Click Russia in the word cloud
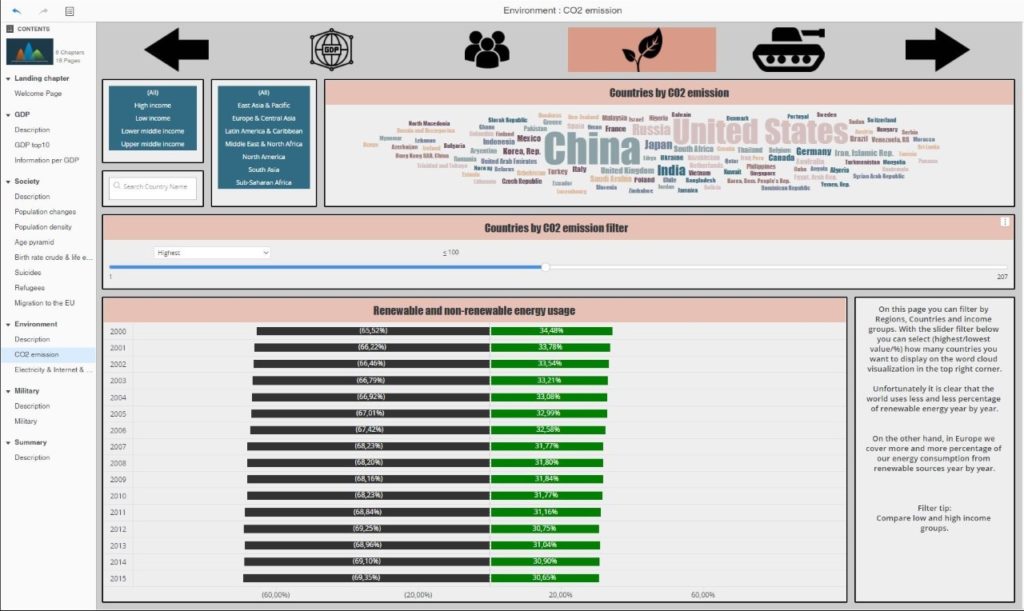 (x=651, y=129)
